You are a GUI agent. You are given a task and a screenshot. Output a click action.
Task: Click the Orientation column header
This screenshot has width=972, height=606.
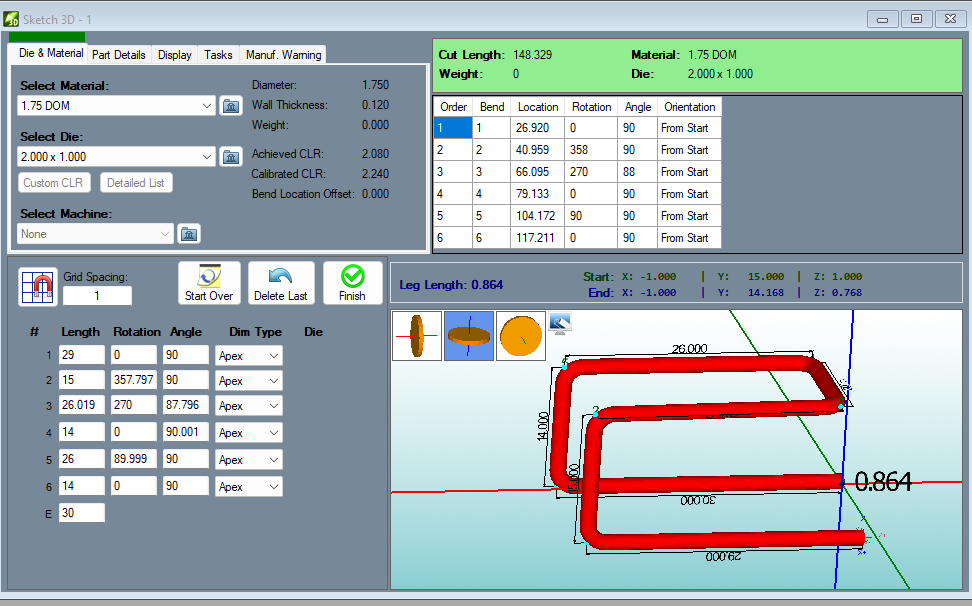click(x=689, y=107)
